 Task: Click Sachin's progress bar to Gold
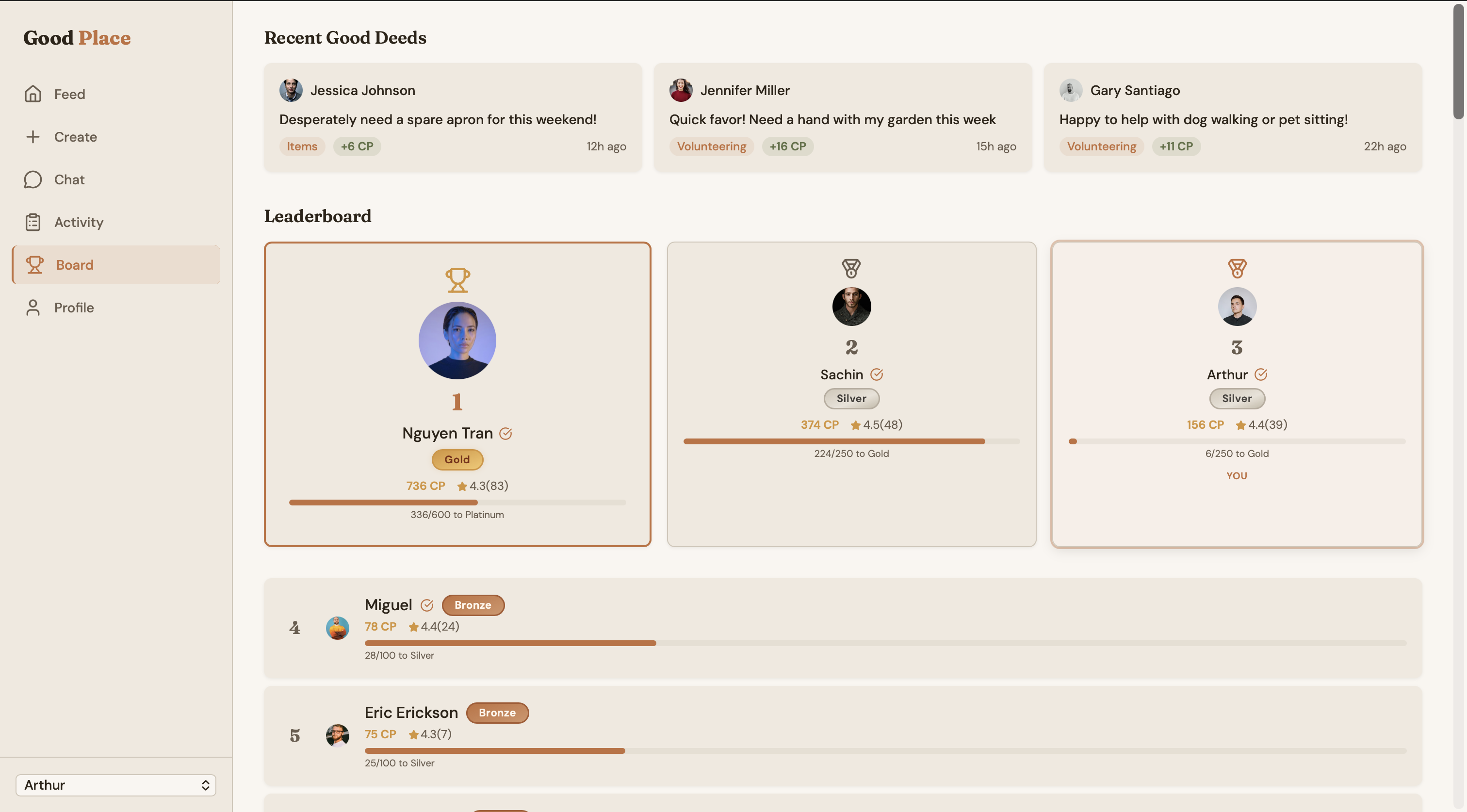pyautogui.click(x=851, y=441)
